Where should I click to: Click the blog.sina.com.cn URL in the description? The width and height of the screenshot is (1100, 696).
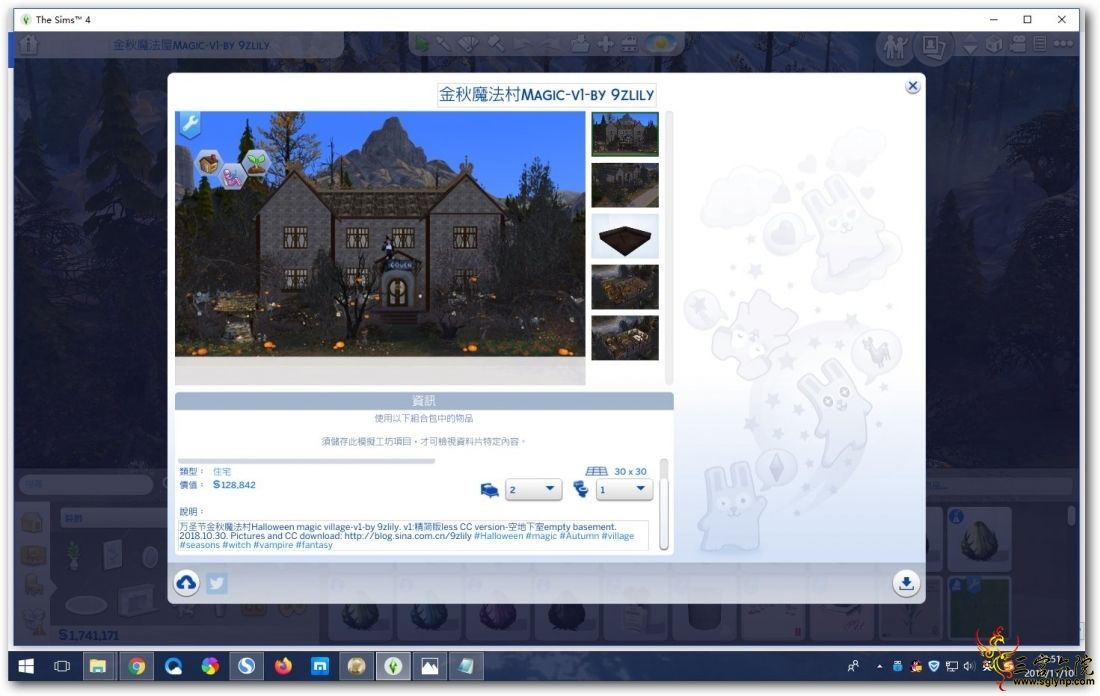pos(408,536)
